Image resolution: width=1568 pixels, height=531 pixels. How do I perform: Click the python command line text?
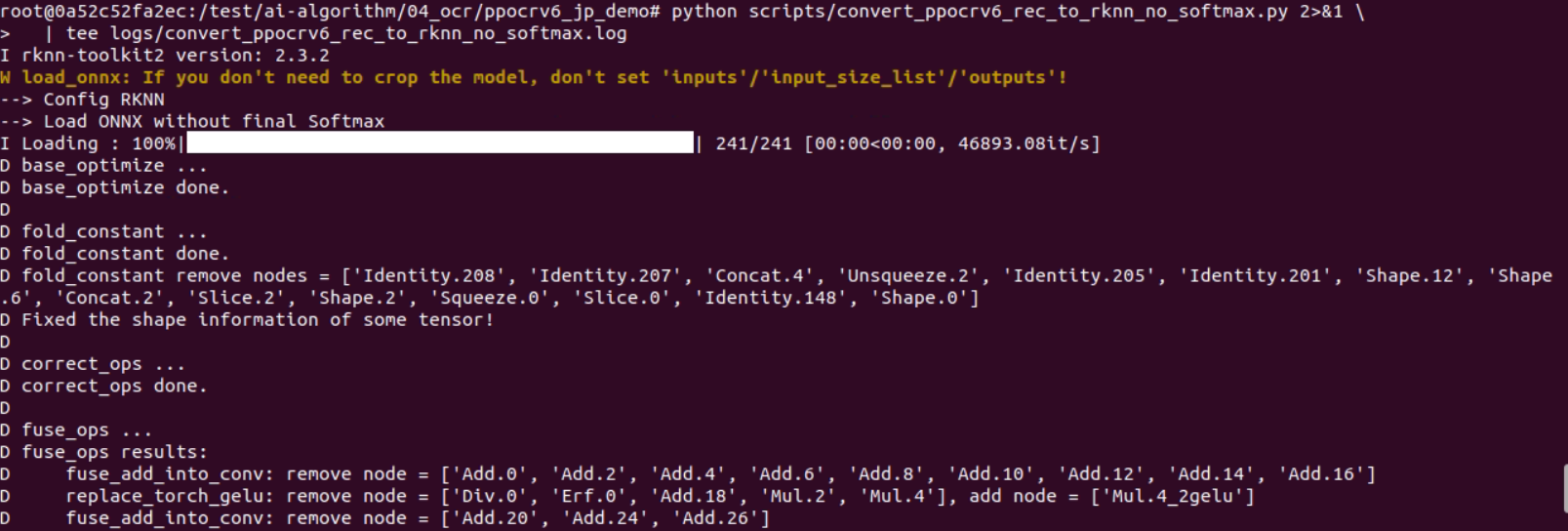click(x=1018, y=12)
